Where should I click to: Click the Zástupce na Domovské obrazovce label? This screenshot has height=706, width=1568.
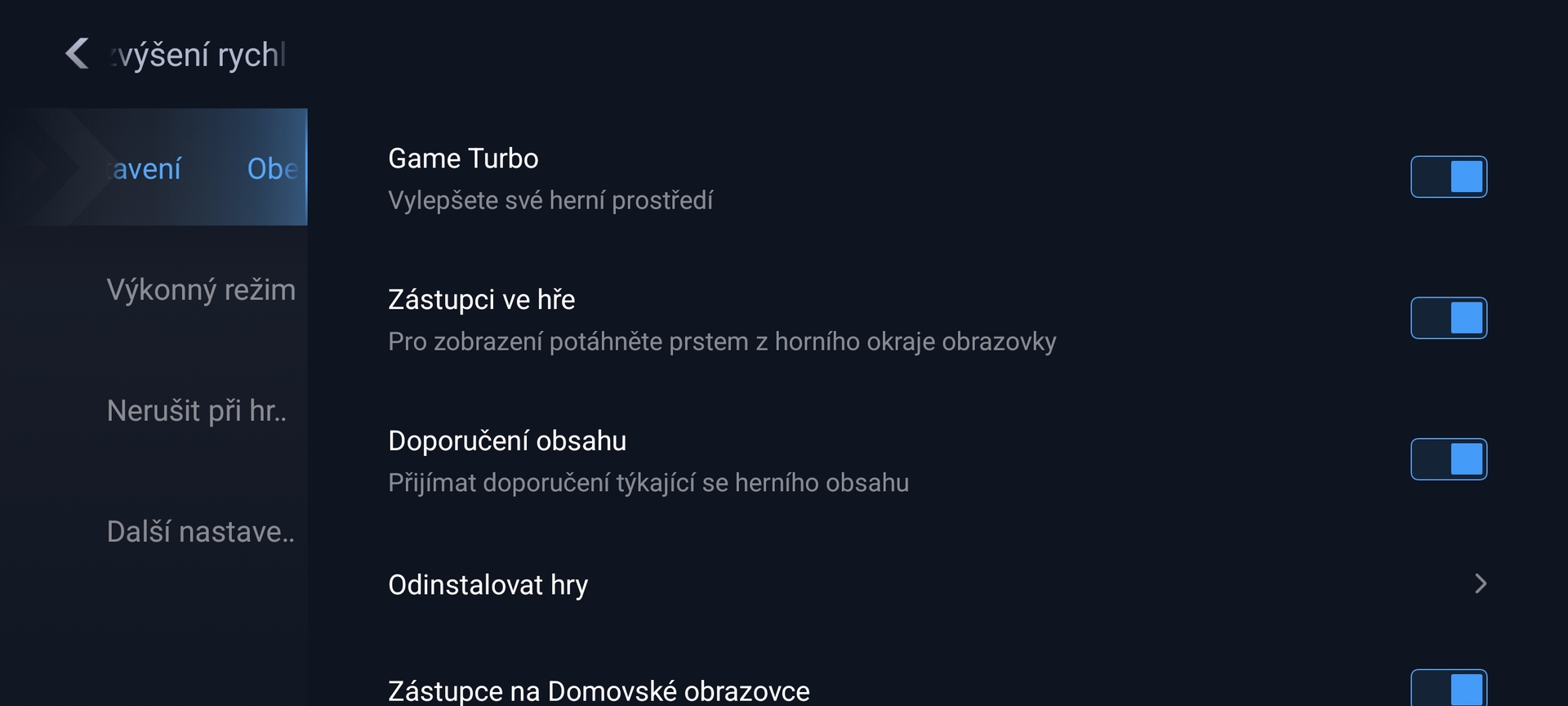598,690
